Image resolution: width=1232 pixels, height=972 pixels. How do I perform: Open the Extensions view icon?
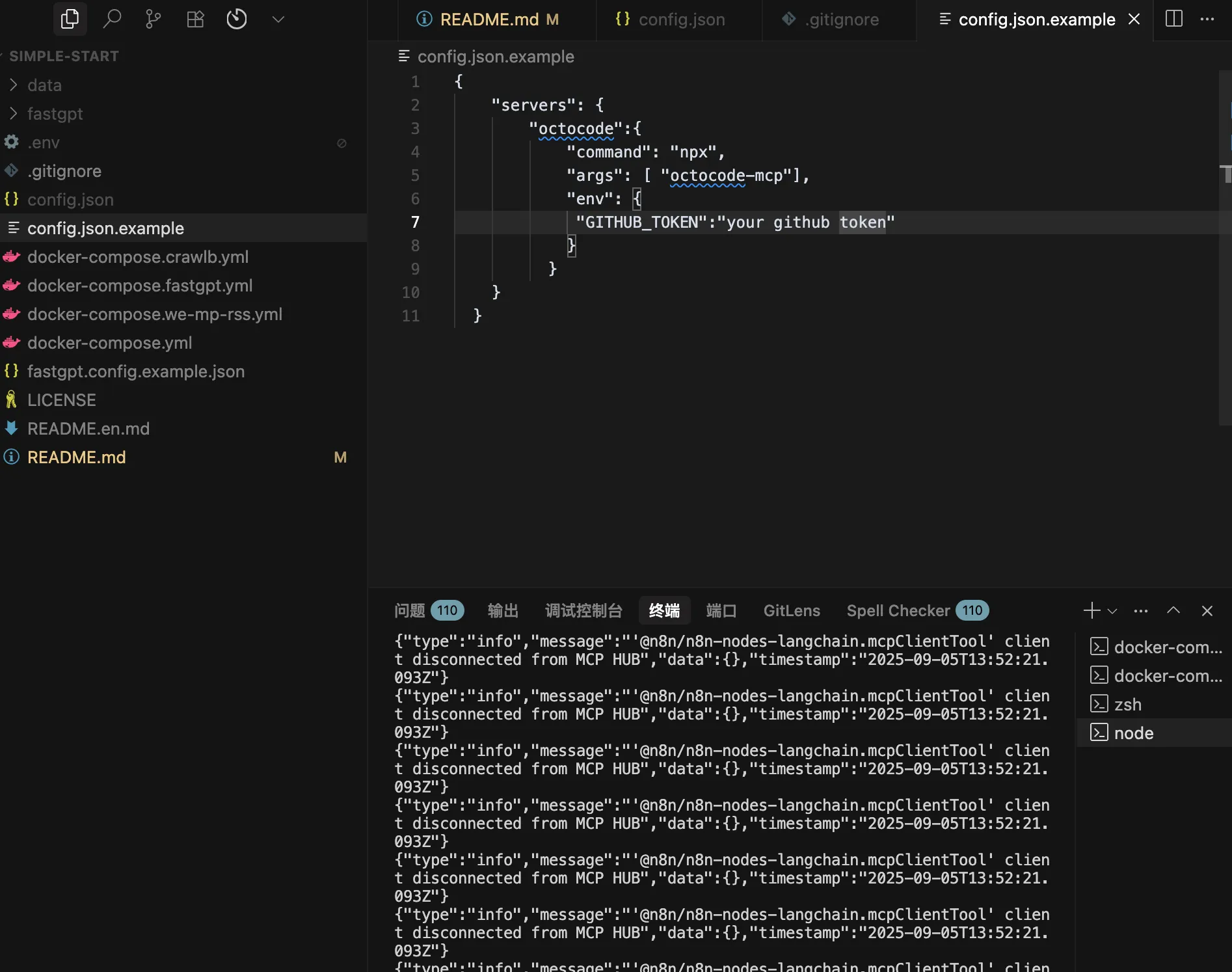click(195, 19)
